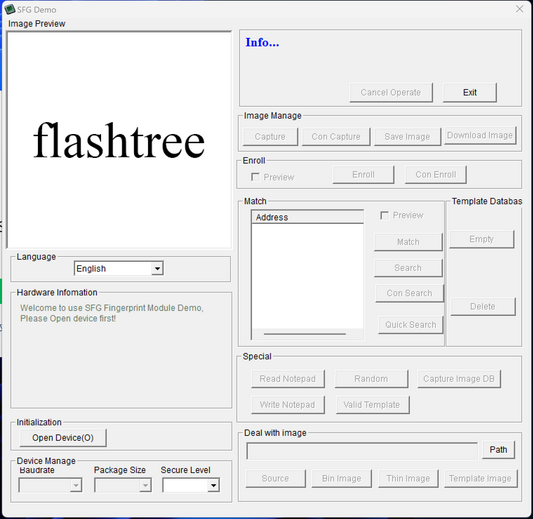Click the Quick Search button
Screen dimensions: 533x519
pos(411,325)
